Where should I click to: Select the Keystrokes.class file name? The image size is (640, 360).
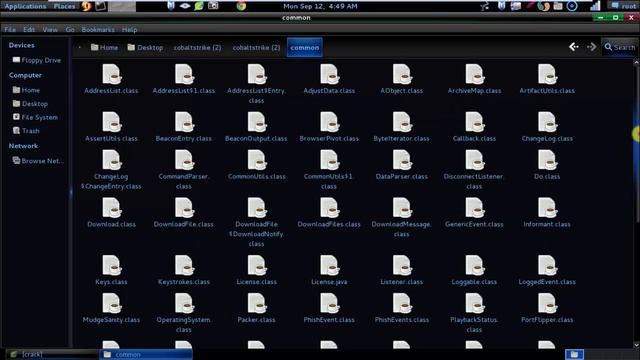[x=184, y=282]
